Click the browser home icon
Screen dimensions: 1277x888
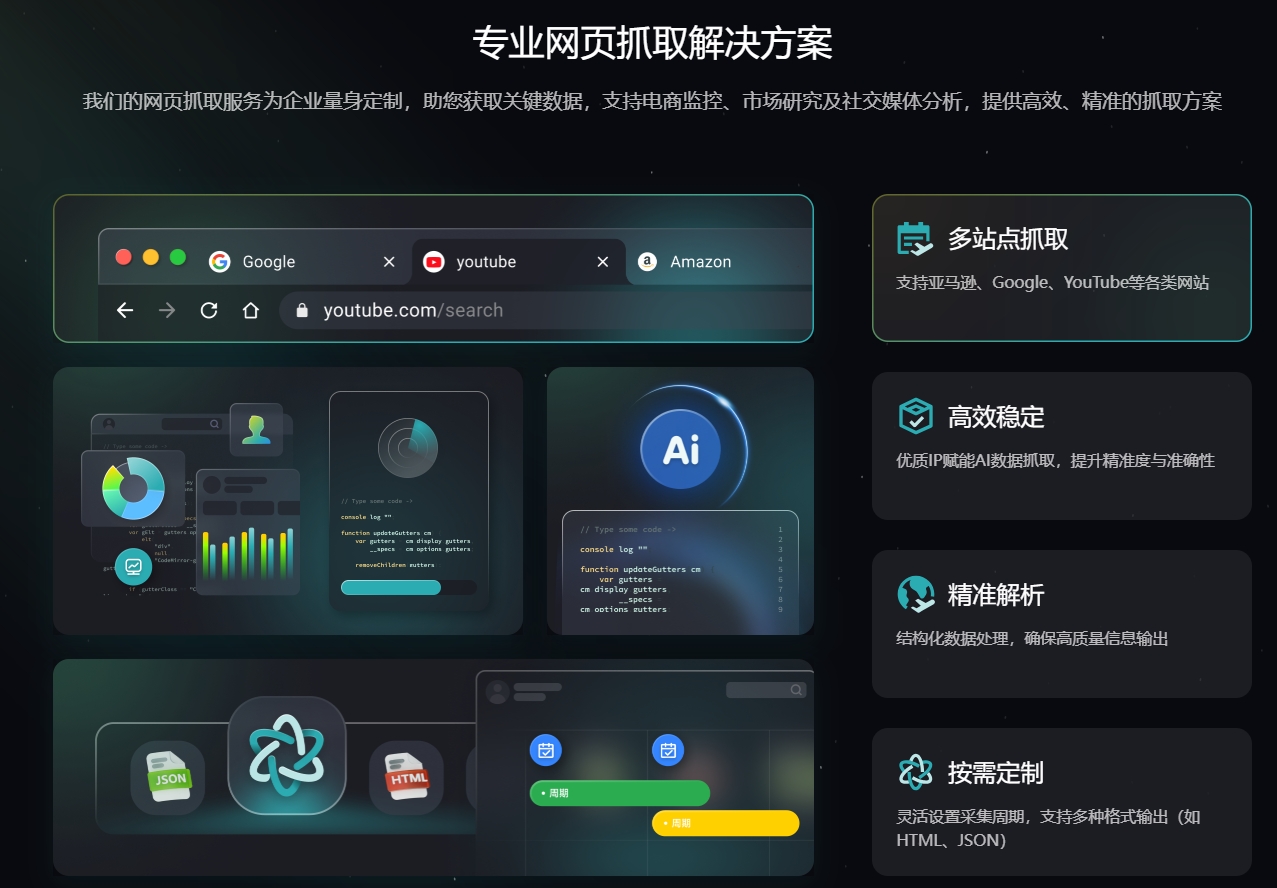[x=251, y=310]
